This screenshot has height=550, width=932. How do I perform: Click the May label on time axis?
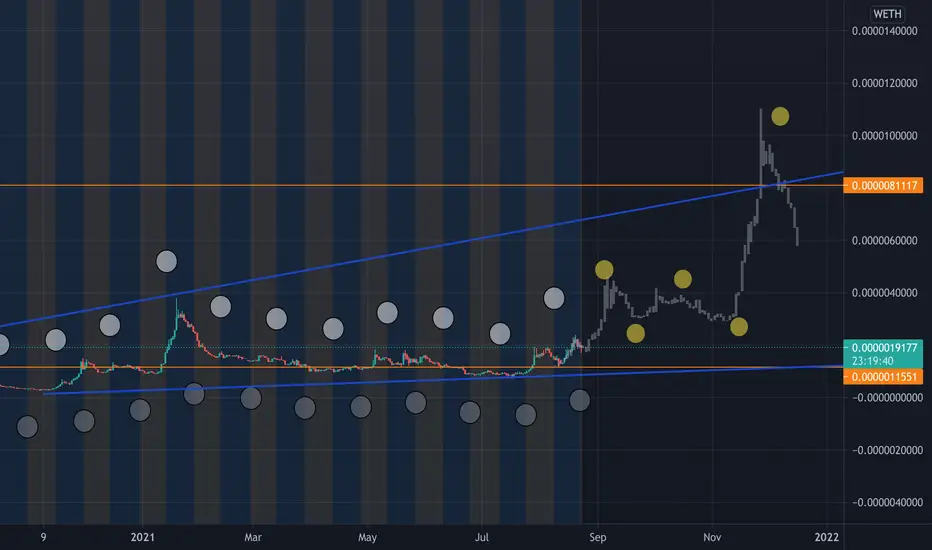point(367,537)
